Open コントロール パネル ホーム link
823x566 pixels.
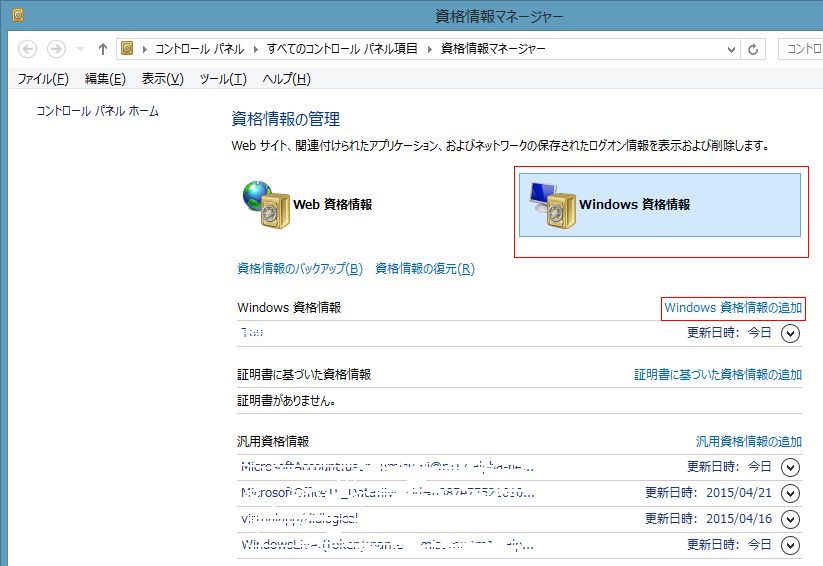[x=97, y=111]
